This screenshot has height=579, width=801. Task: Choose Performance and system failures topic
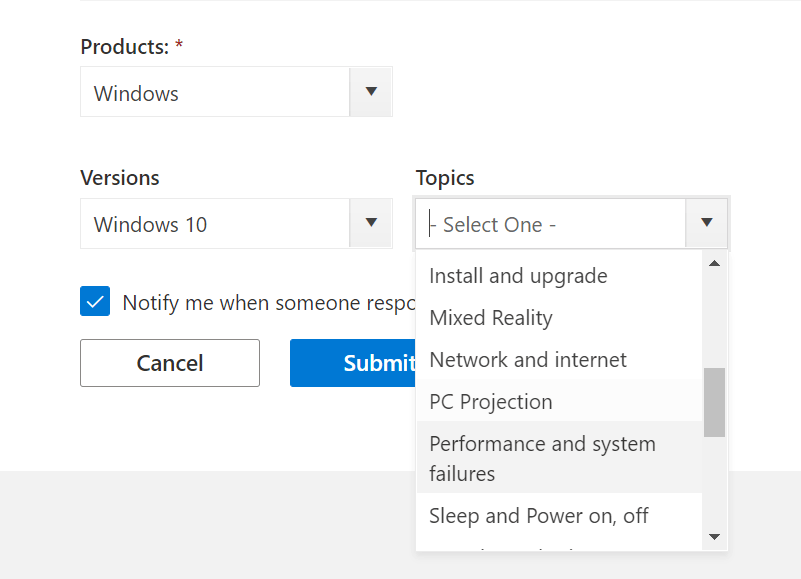click(x=559, y=458)
